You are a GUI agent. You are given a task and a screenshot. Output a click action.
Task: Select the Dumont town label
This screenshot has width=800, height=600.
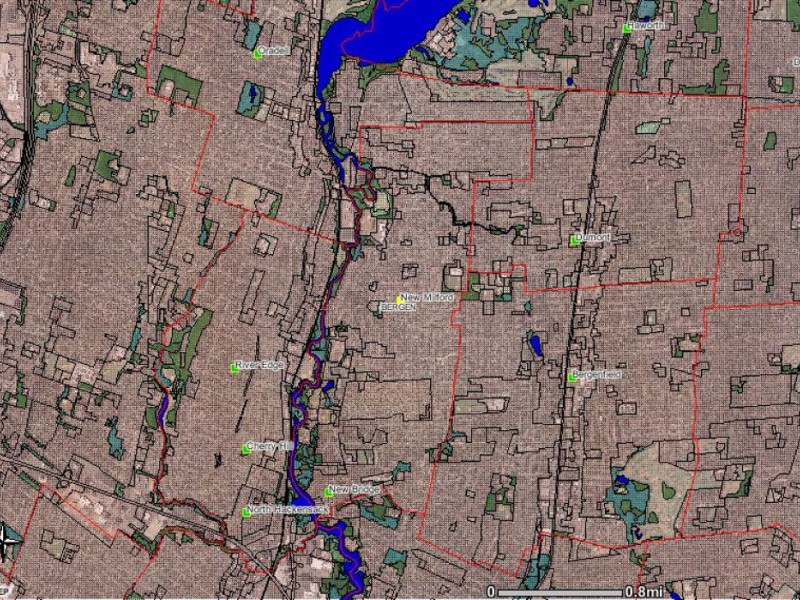(592, 236)
